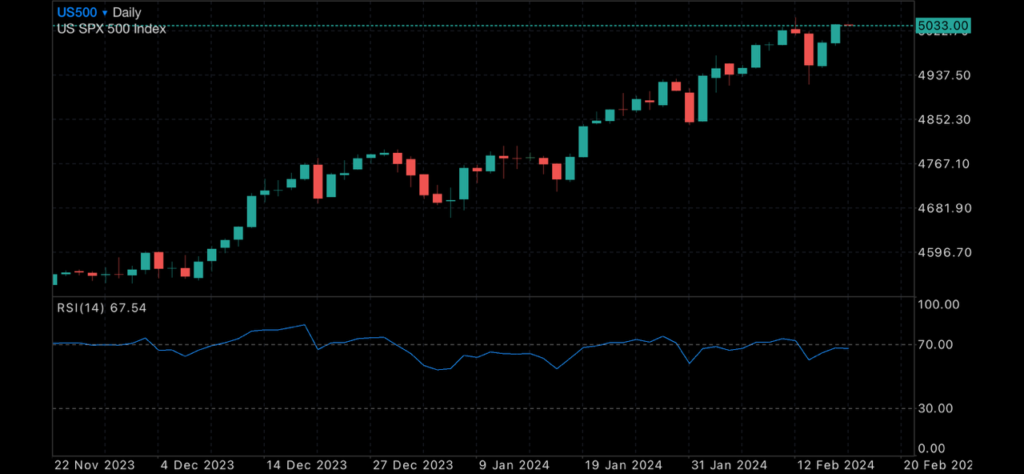The height and width of the screenshot is (474, 1024).
Task: Change the Daily timeframe setting
Action: pos(127,12)
